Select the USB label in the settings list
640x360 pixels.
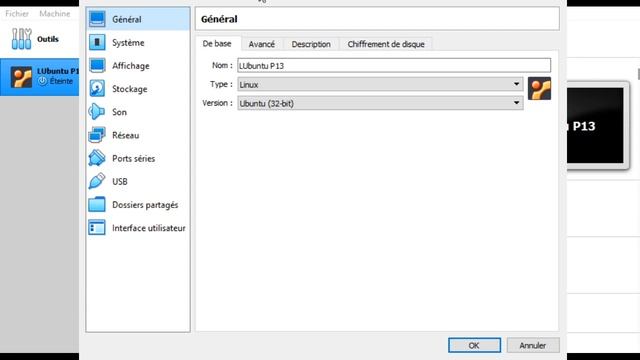tap(120, 182)
